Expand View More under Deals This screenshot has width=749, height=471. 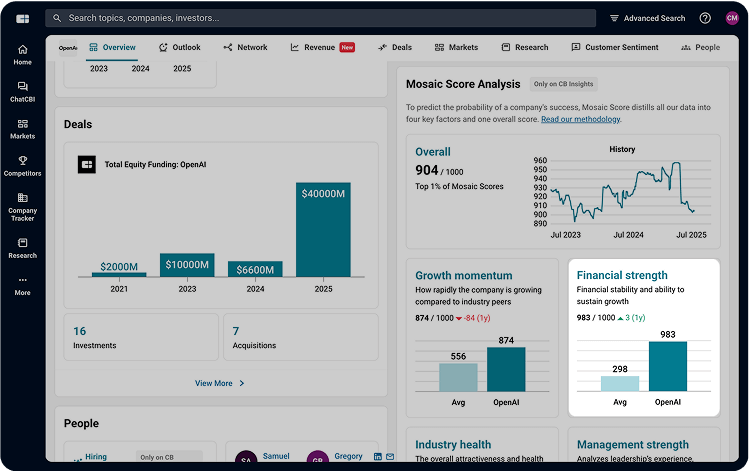tap(220, 383)
